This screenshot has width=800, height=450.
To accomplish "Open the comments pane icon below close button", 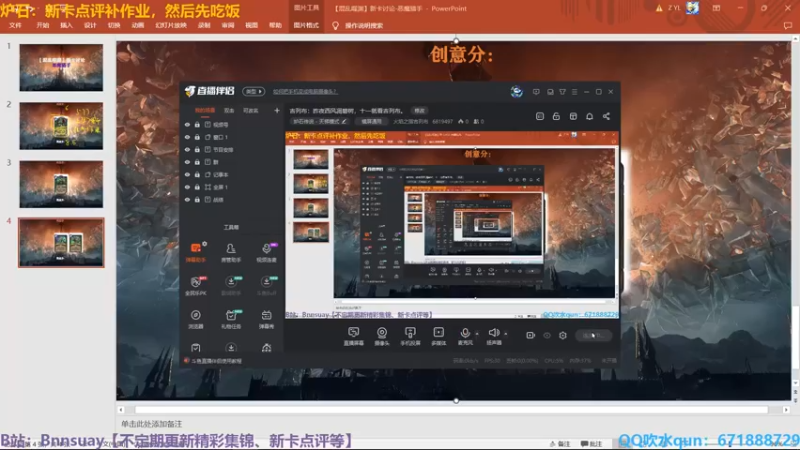I will tap(788, 25).
